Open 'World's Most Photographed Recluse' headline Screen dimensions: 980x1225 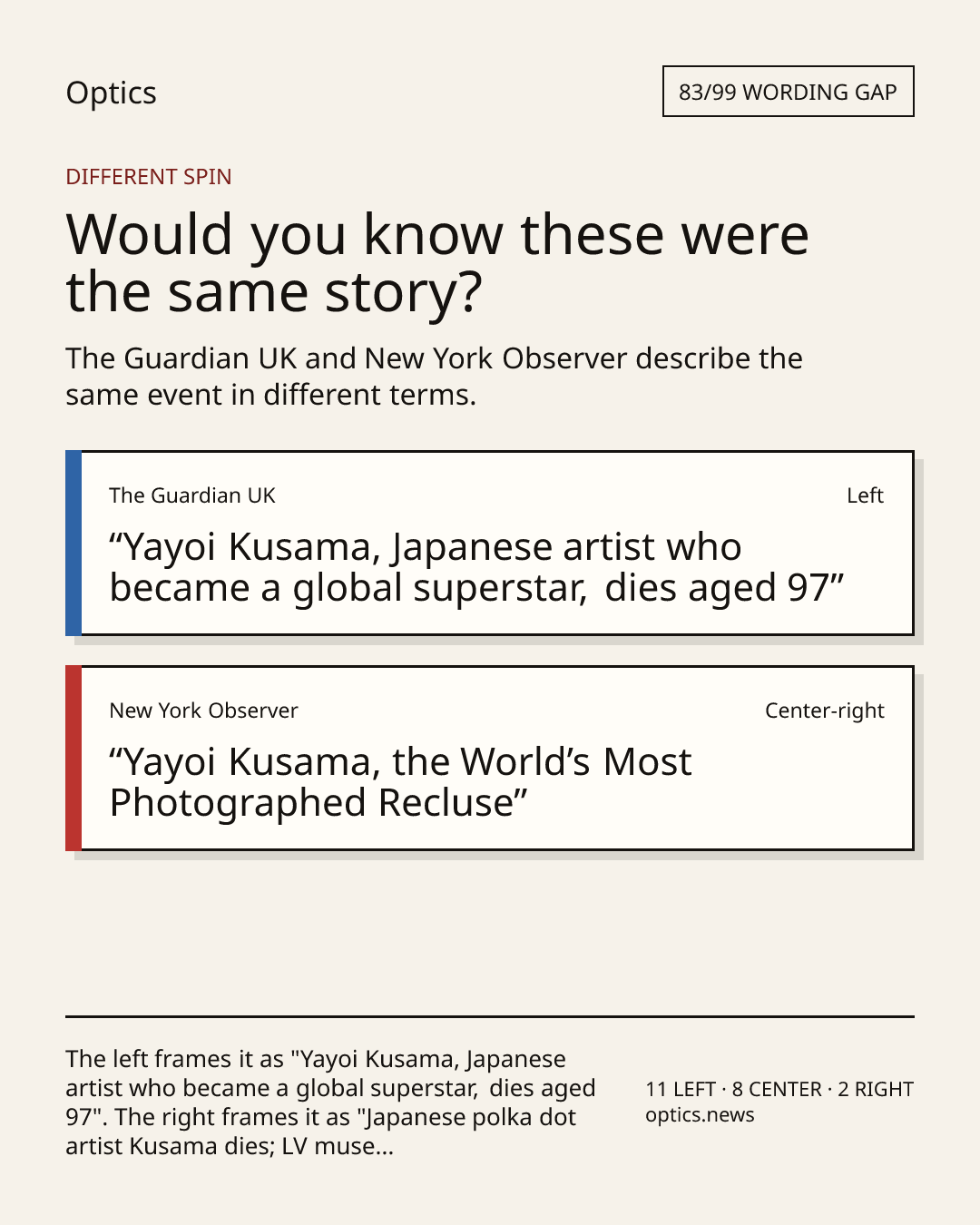tap(400, 782)
